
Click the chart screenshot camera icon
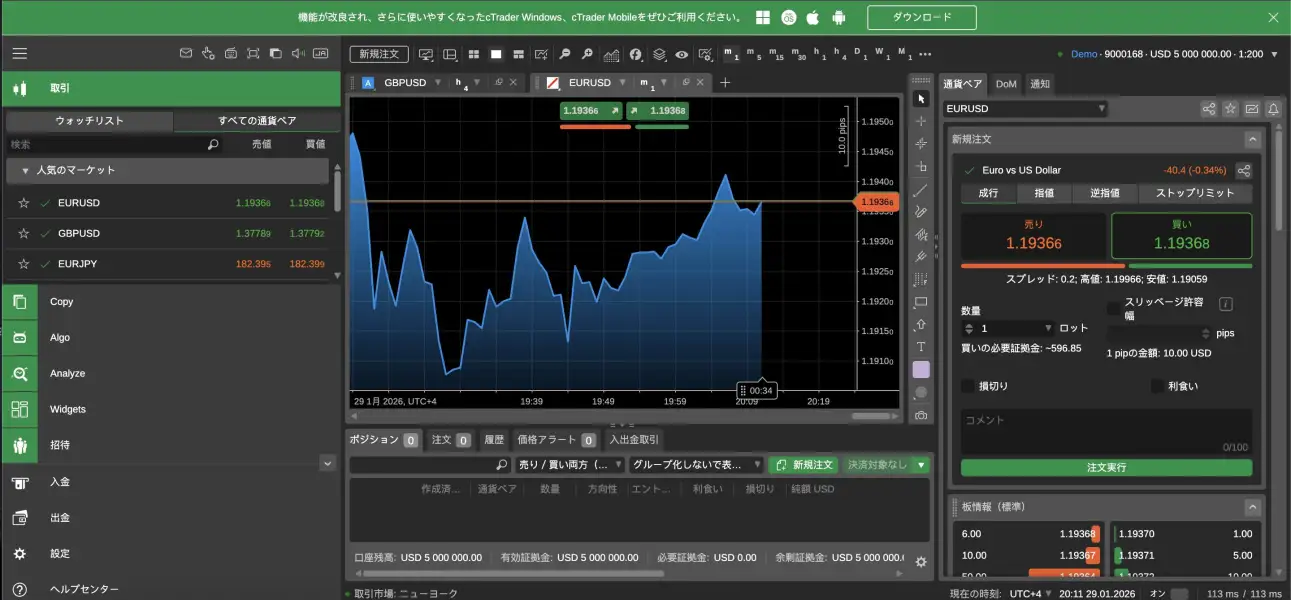tap(921, 414)
